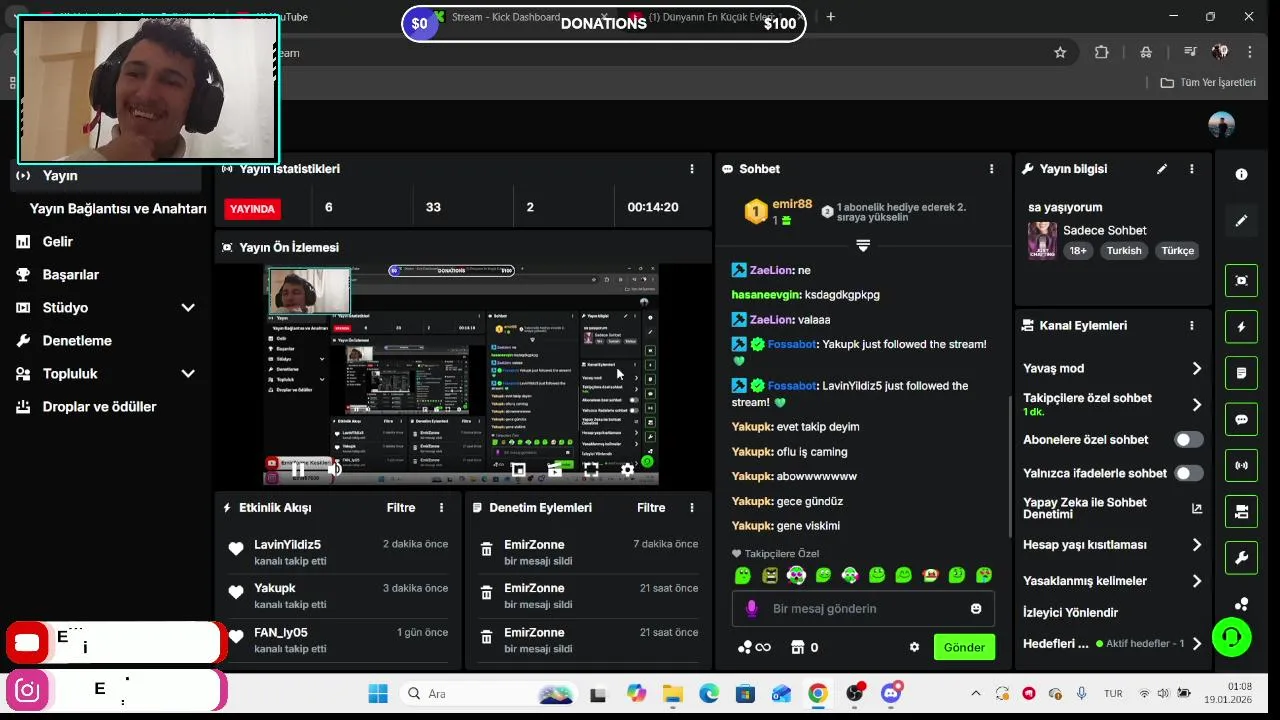The width and height of the screenshot is (1280, 720).
Task: Click the green headset support button
Action: 1231,637
